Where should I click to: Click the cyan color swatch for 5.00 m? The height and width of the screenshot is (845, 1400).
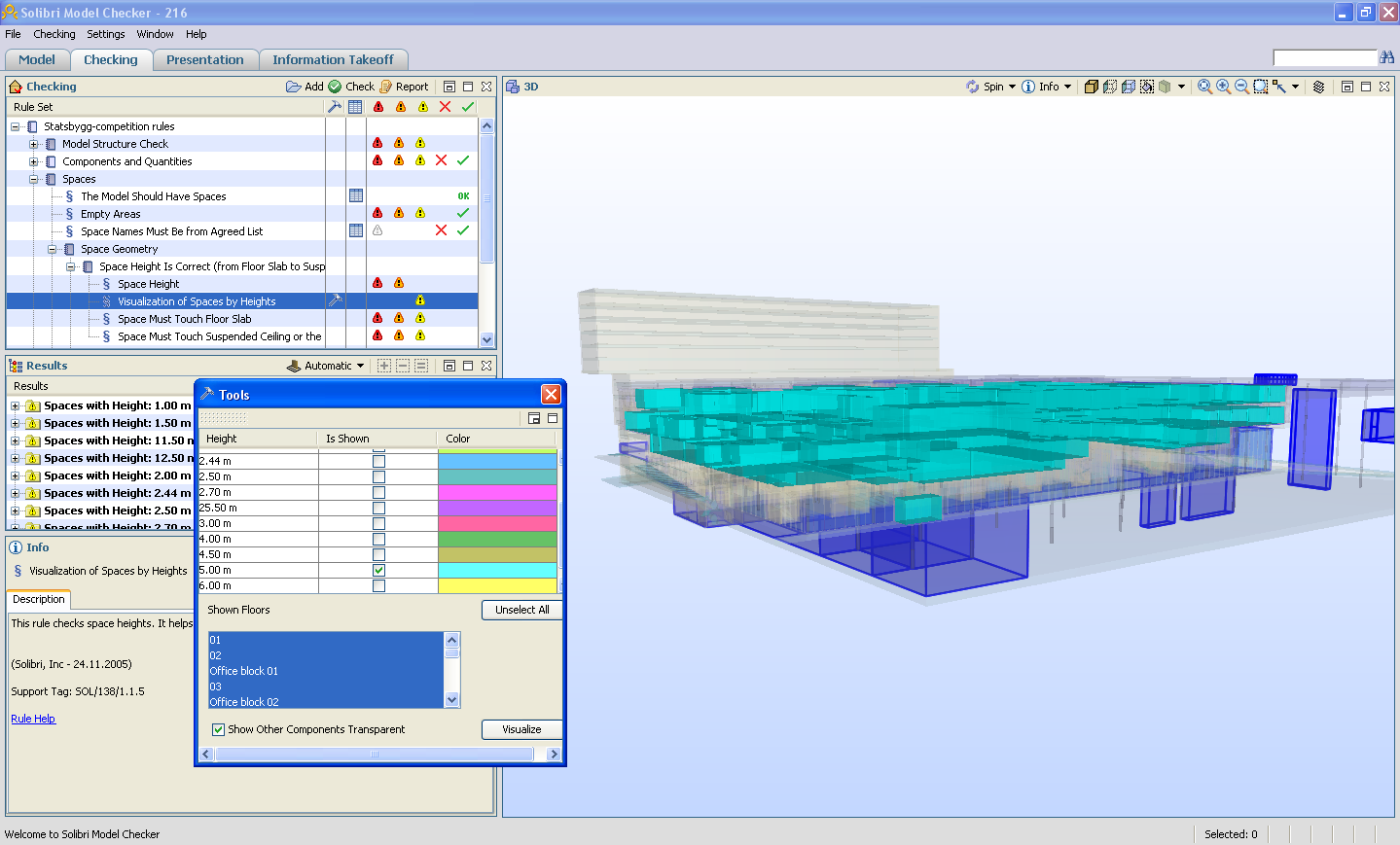pyautogui.click(x=497, y=570)
